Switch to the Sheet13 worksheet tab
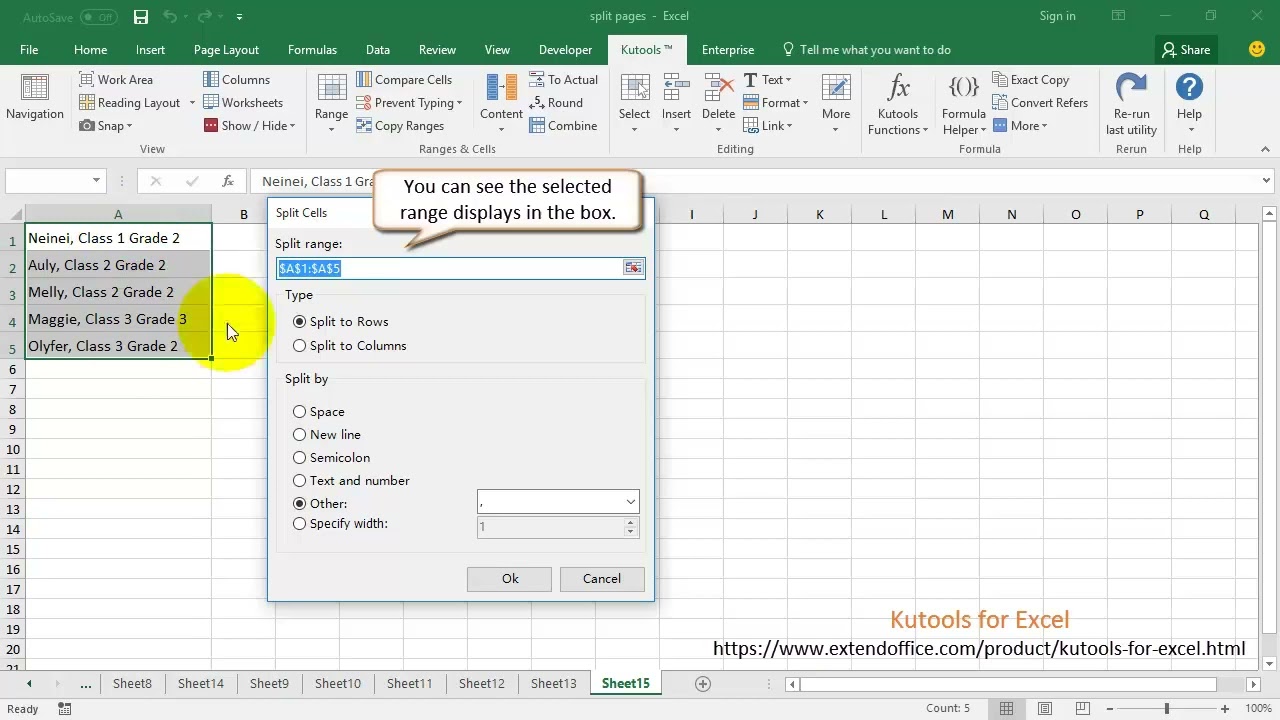The image size is (1280, 720). (x=553, y=684)
